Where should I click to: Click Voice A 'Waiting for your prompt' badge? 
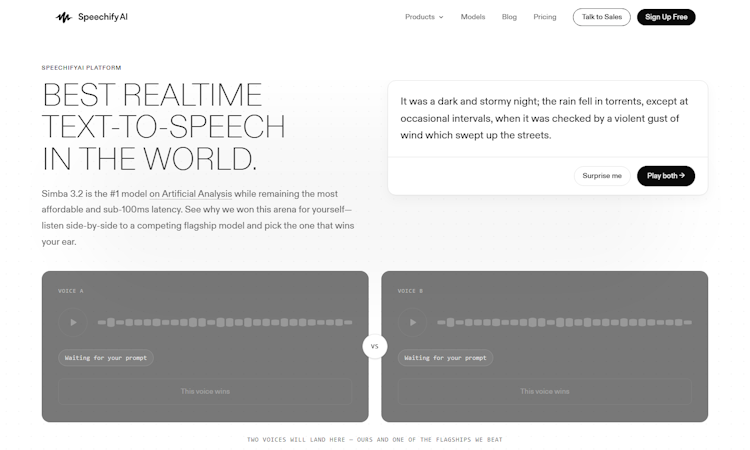point(106,358)
